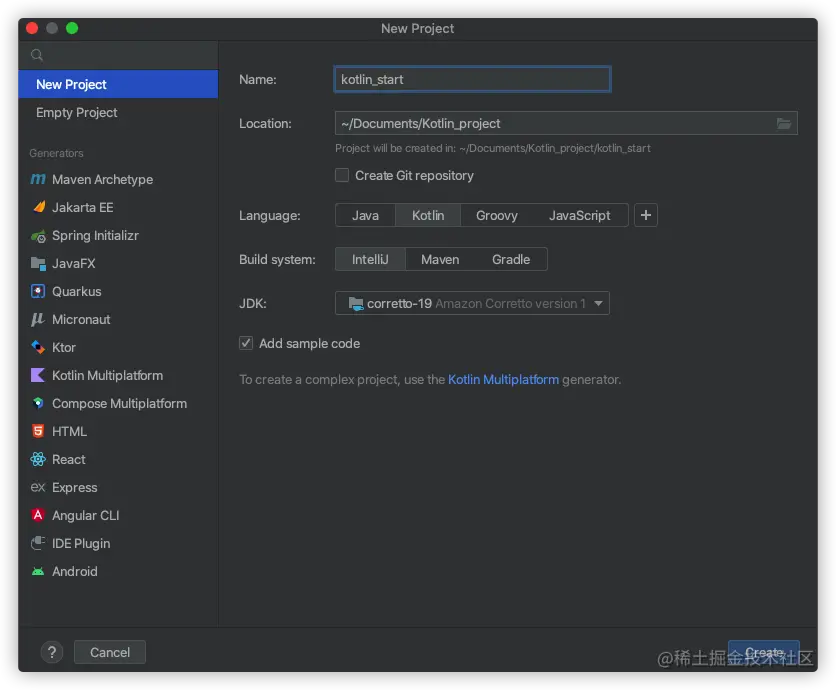The height and width of the screenshot is (690, 836).
Task: Select Spring Initializr generator label
Action: tap(95, 236)
